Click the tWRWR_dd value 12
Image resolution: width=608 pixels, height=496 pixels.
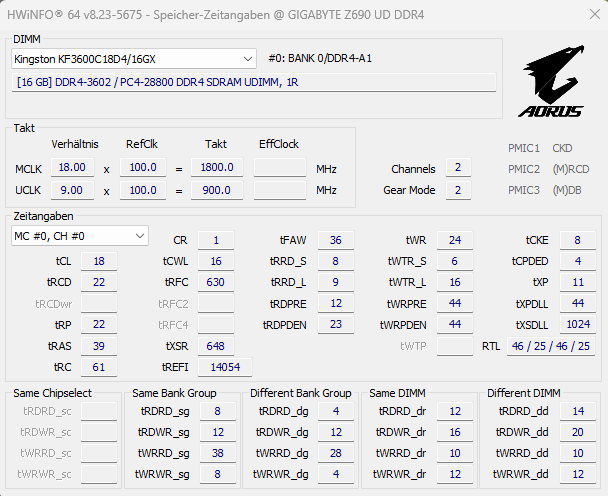click(578, 474)
